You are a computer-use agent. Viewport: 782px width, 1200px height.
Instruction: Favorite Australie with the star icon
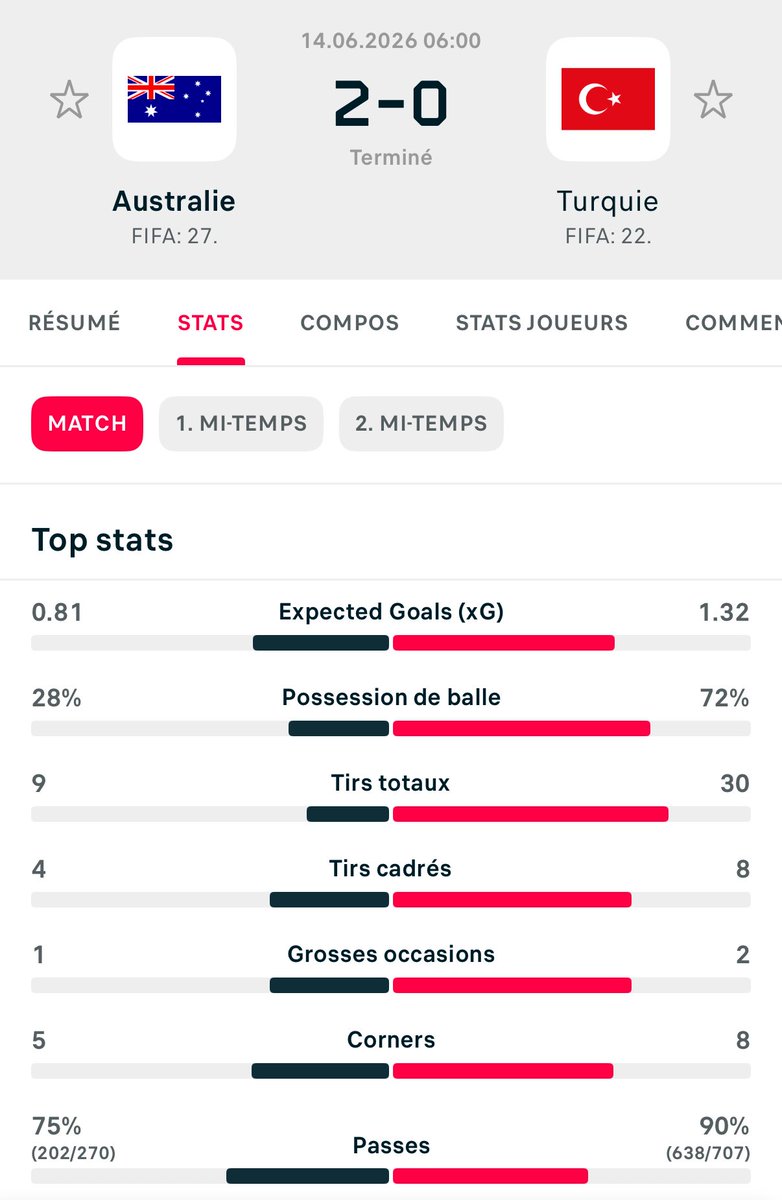[69, 100]
